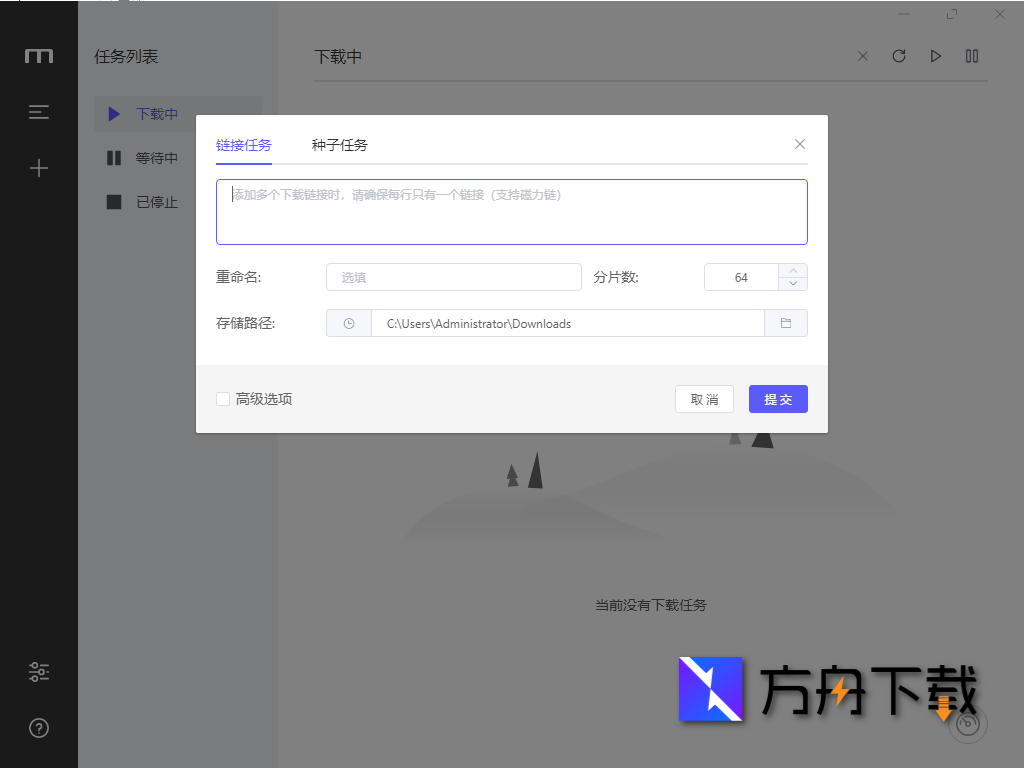Submit the task with 提交 button
The height and width of the screenshot is (768, 1024).
778,398
